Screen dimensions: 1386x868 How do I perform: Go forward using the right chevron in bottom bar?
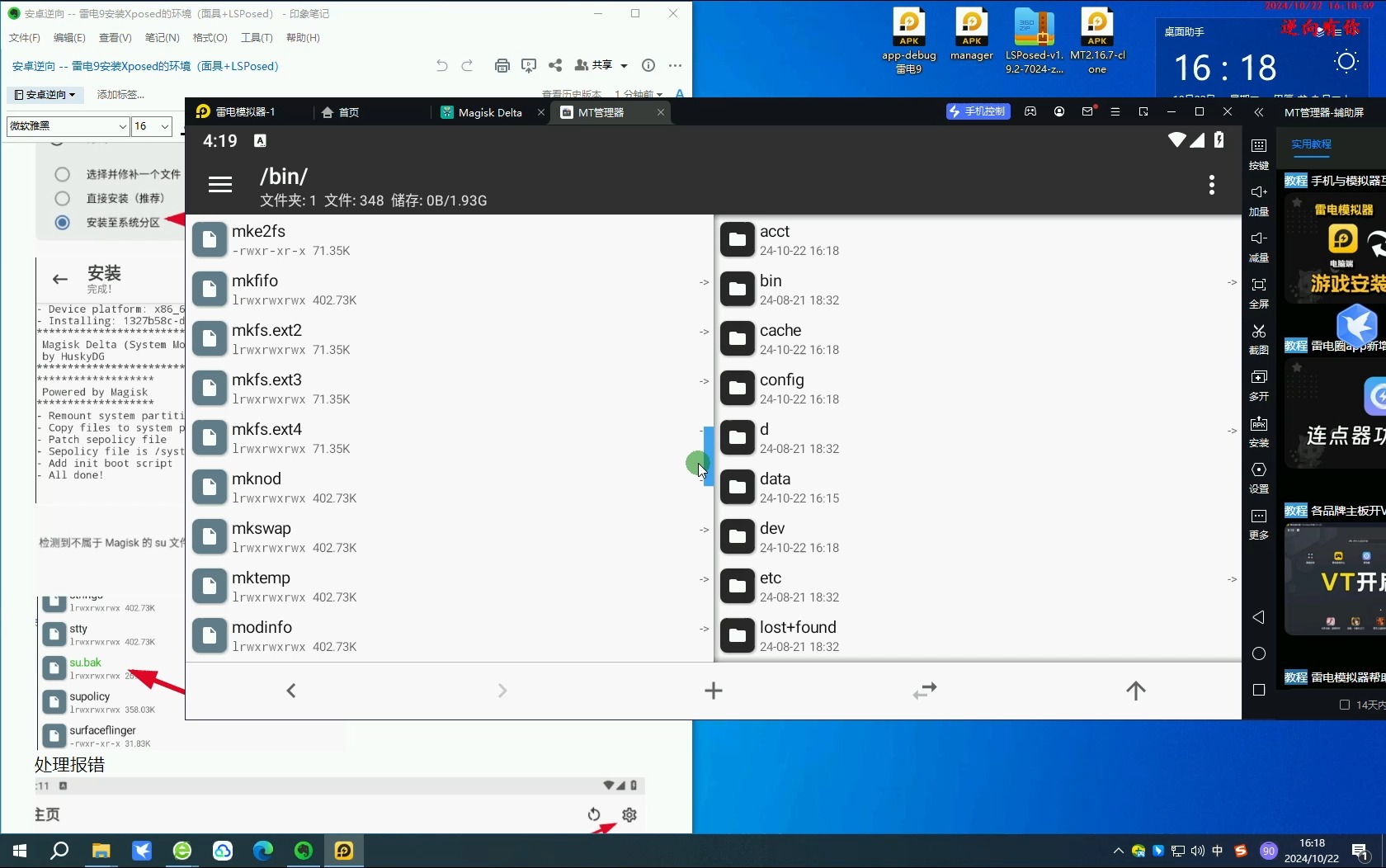tap(502, 691)
